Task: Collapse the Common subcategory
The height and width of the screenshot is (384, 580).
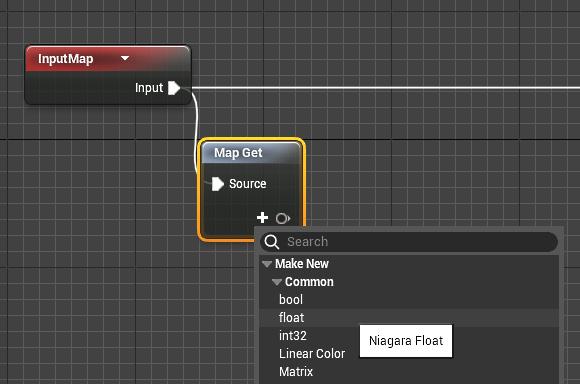Action: (x=277, y=282)
